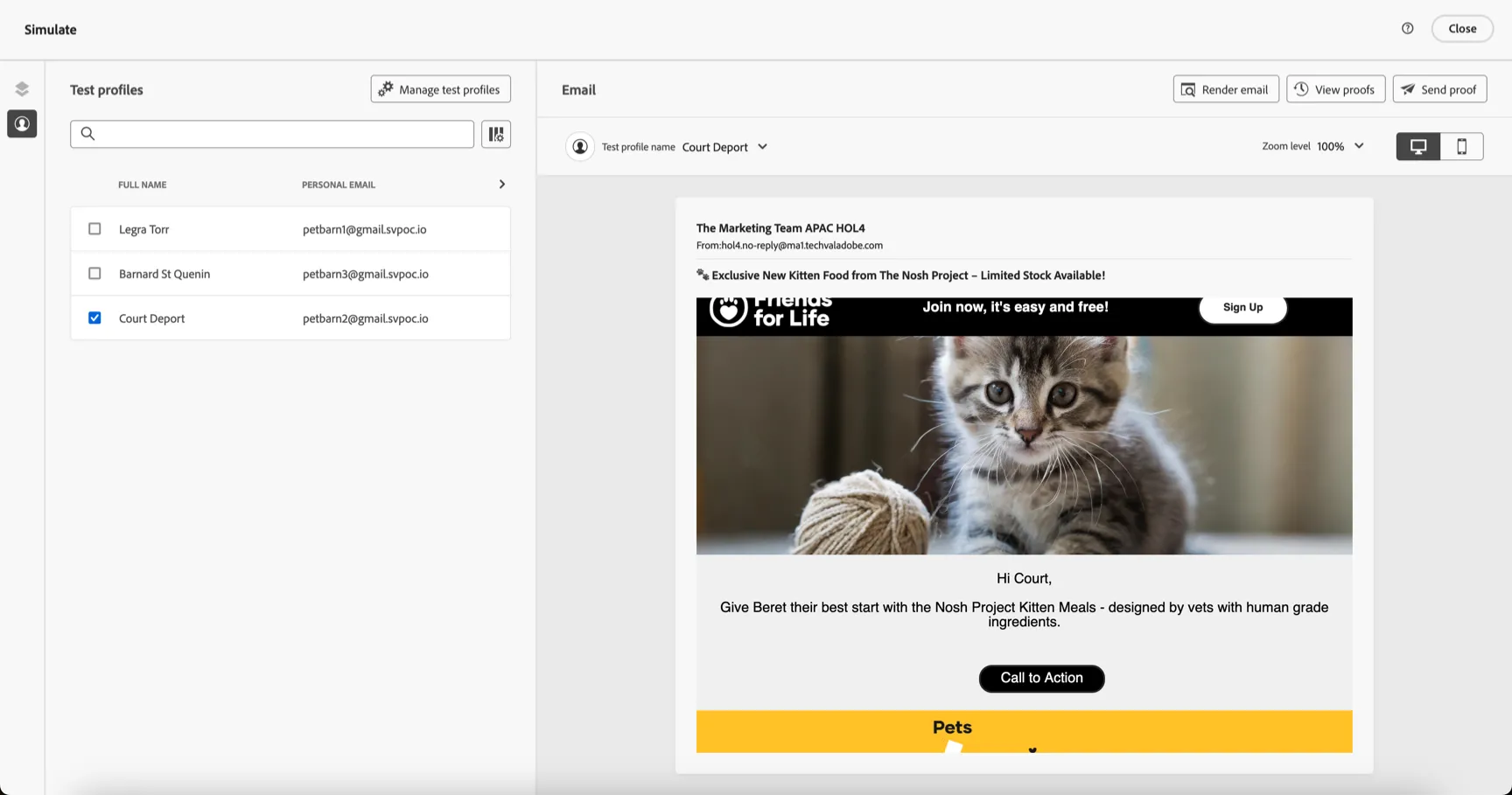This screenshot has width=1512, height=795.
Task: Switch to mobile preview mode
Action: tap(1461, 147)
